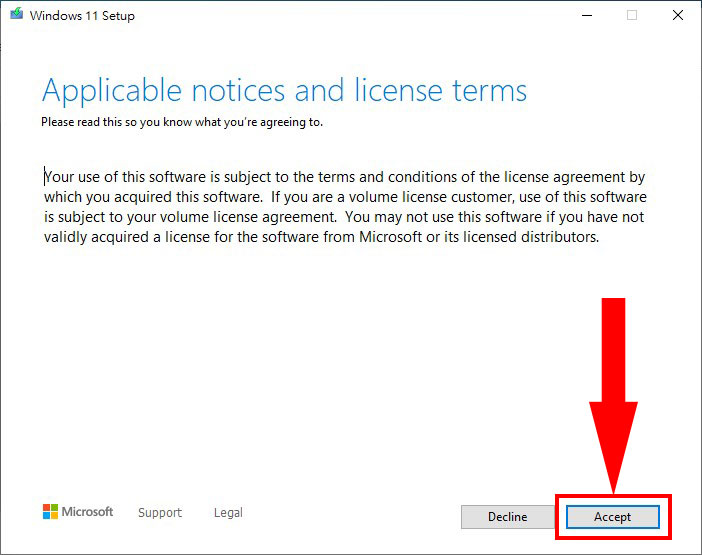Click the Windows 11 Setup title icon
Screen dimensions: 702x555
[x=17, y=14]
